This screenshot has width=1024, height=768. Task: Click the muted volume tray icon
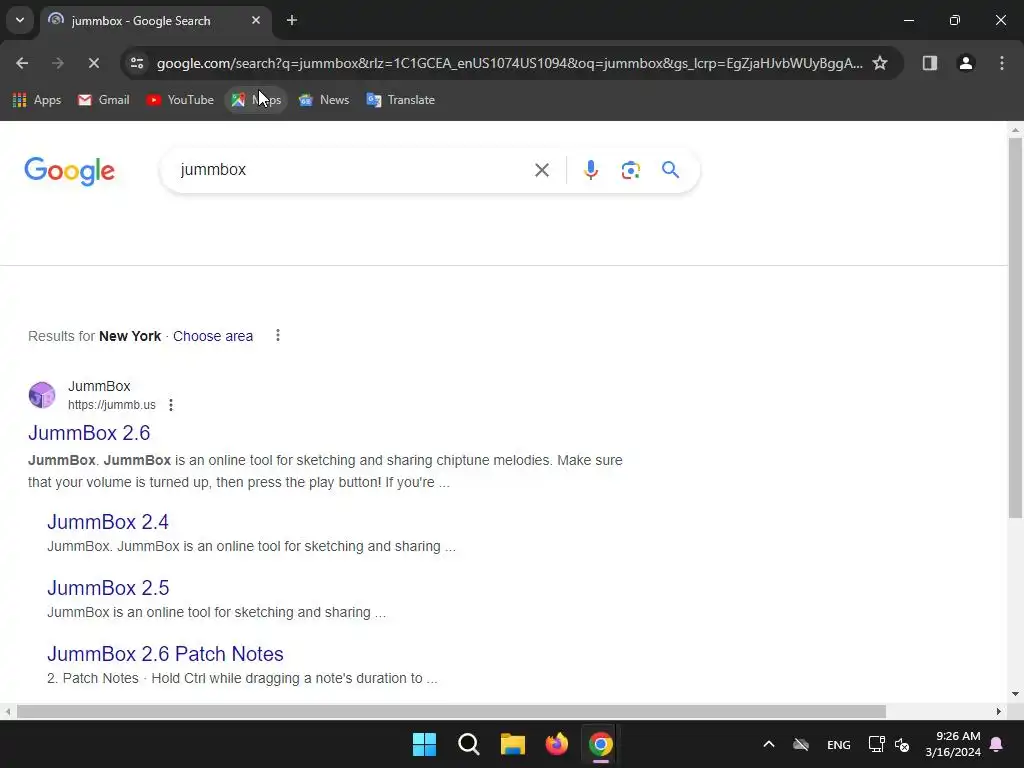click(x=902, y=744)
